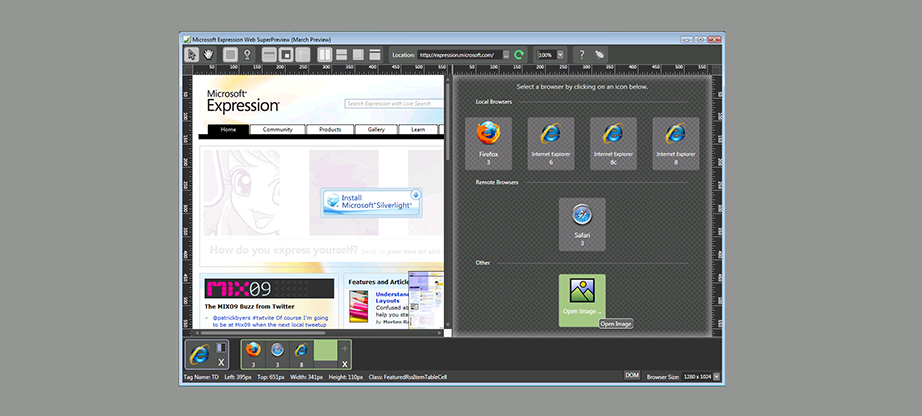The height and width of the screenshot is (416, 922).
Task: Toggle the Lights-Out highlighting bulb icon
Action: click(x=248, y=55)
